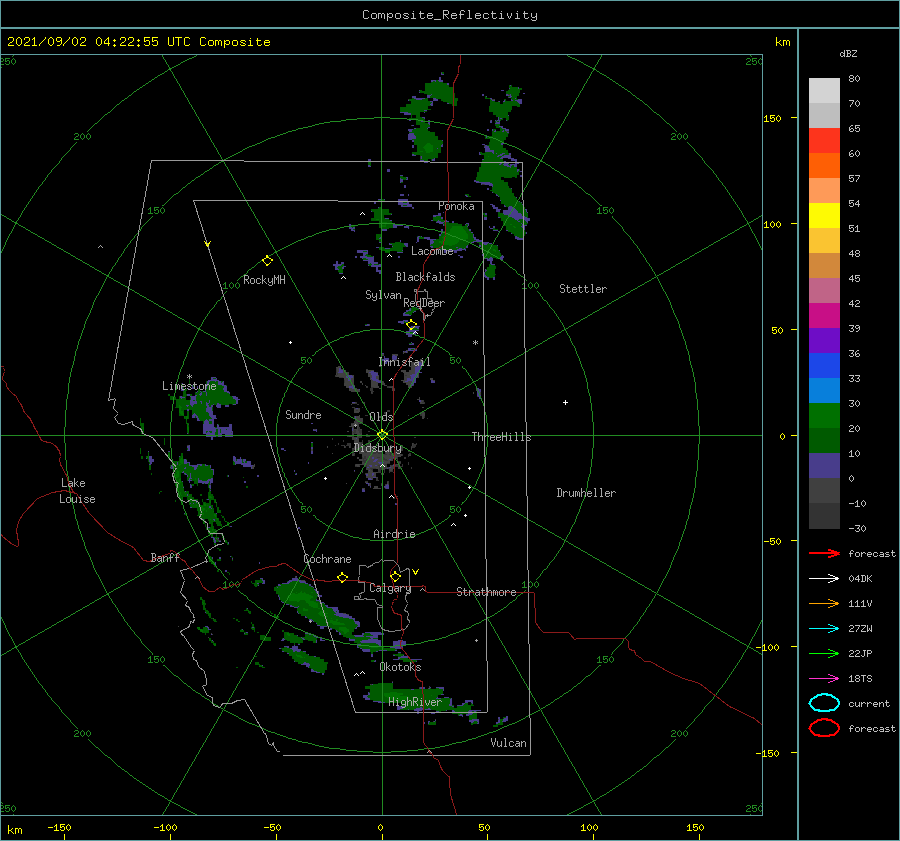
Task: Click the cyan current ellipse icon
Action: pyautogui.click(x=824, y=703)
